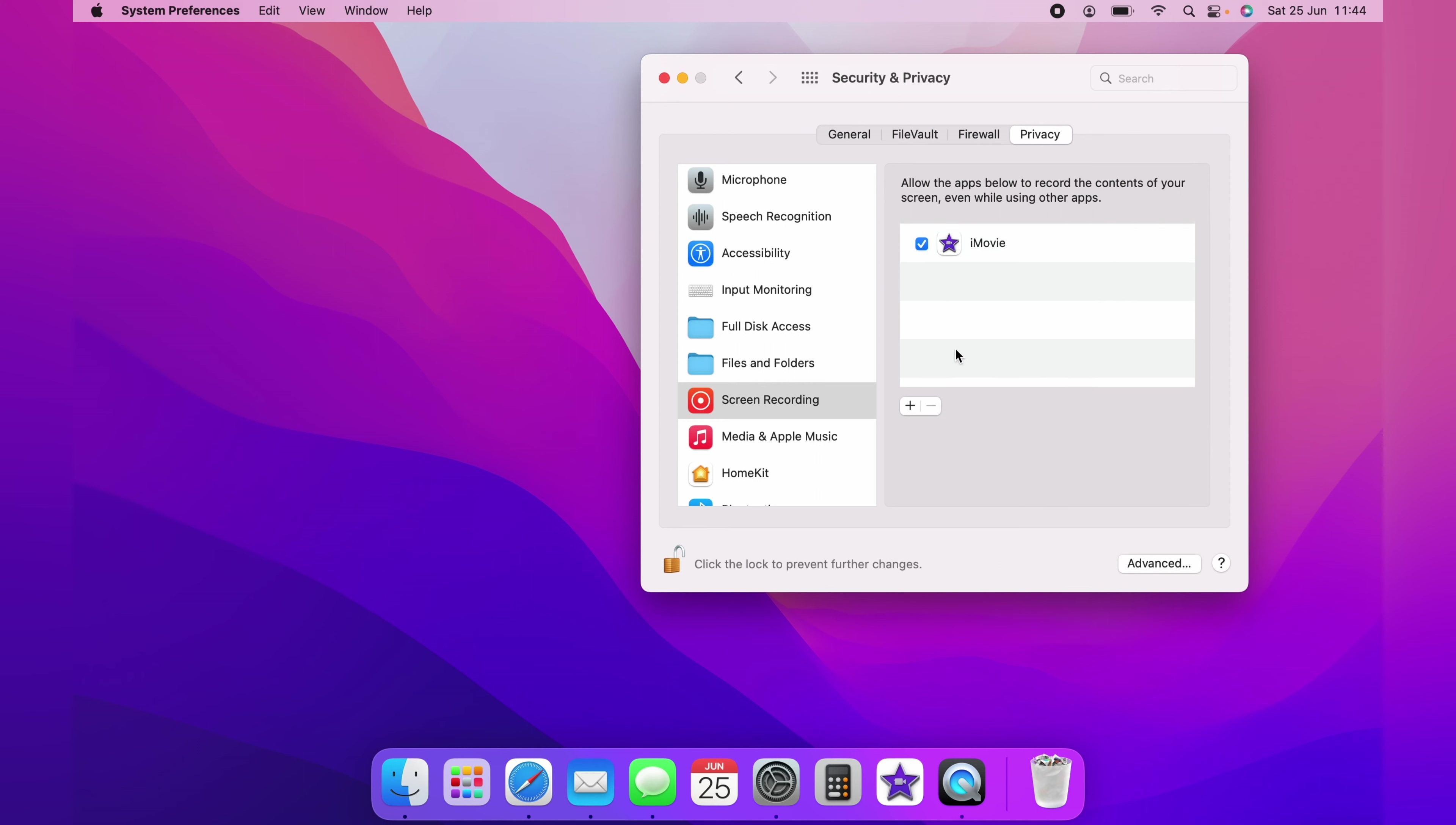Select Screen Recording category
Image resolution: width=1456 pixels, height=825 pixels.
point(777,400)
